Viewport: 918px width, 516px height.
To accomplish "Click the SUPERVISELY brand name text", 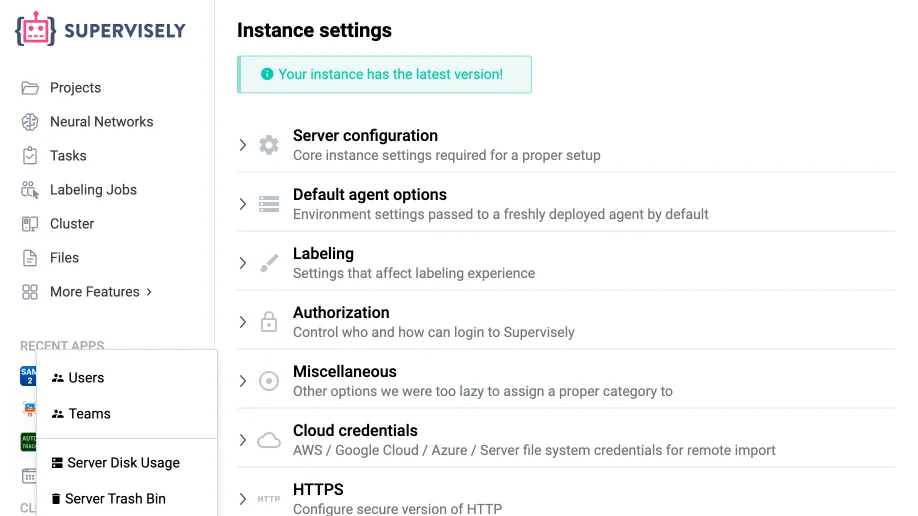I will pos(125,30).
